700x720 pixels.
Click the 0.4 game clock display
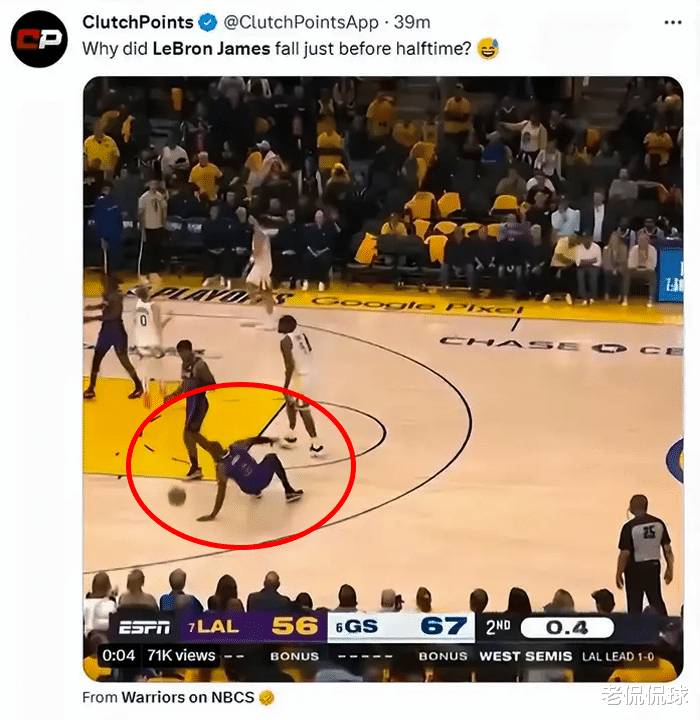[567, 628]
